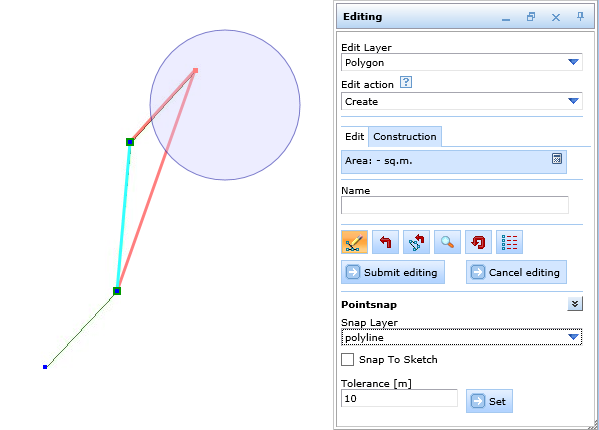
Task: Click the Set tolerance button
Action: point(489,401)
